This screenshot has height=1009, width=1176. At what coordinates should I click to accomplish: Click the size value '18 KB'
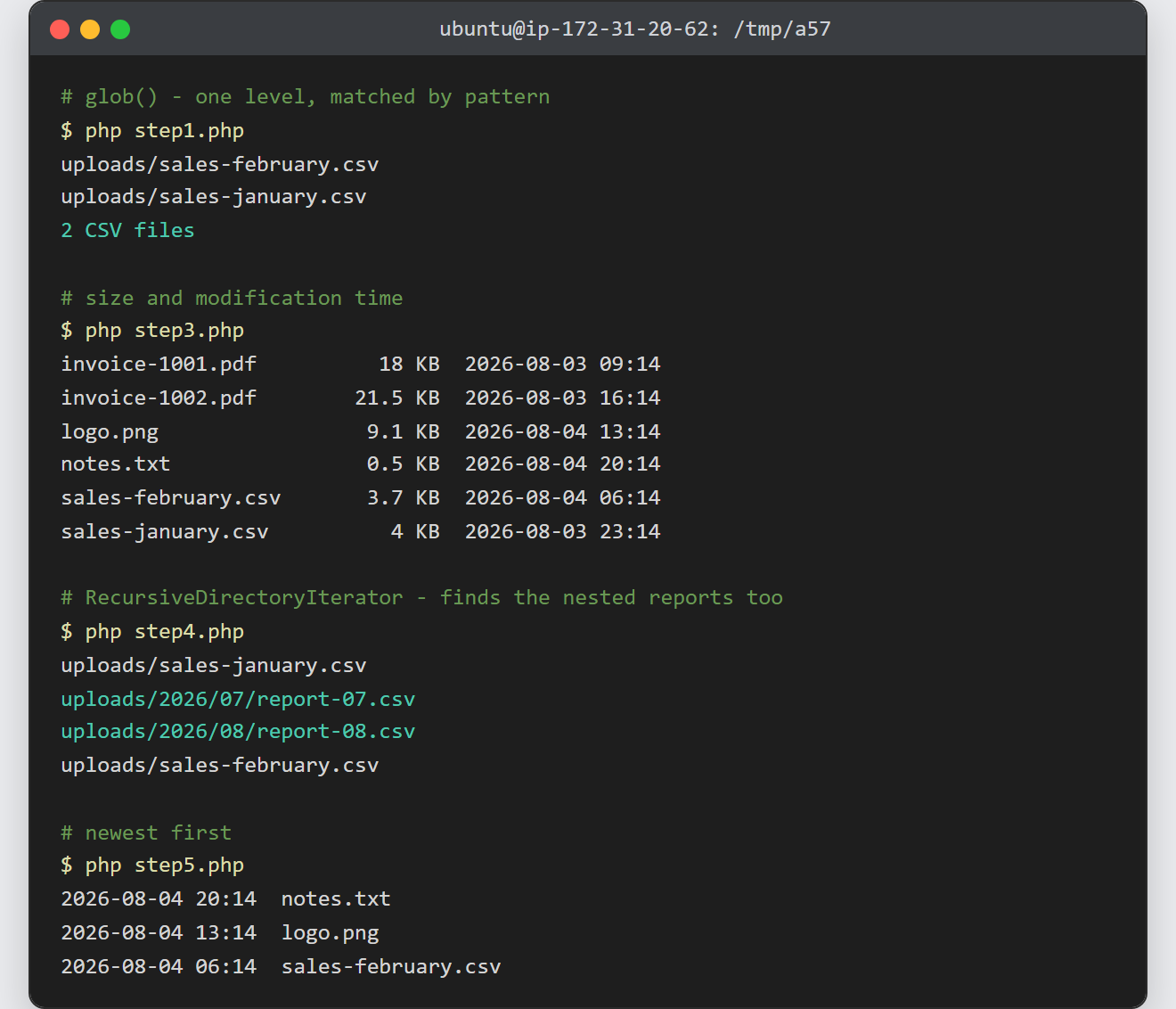point(410,365)
